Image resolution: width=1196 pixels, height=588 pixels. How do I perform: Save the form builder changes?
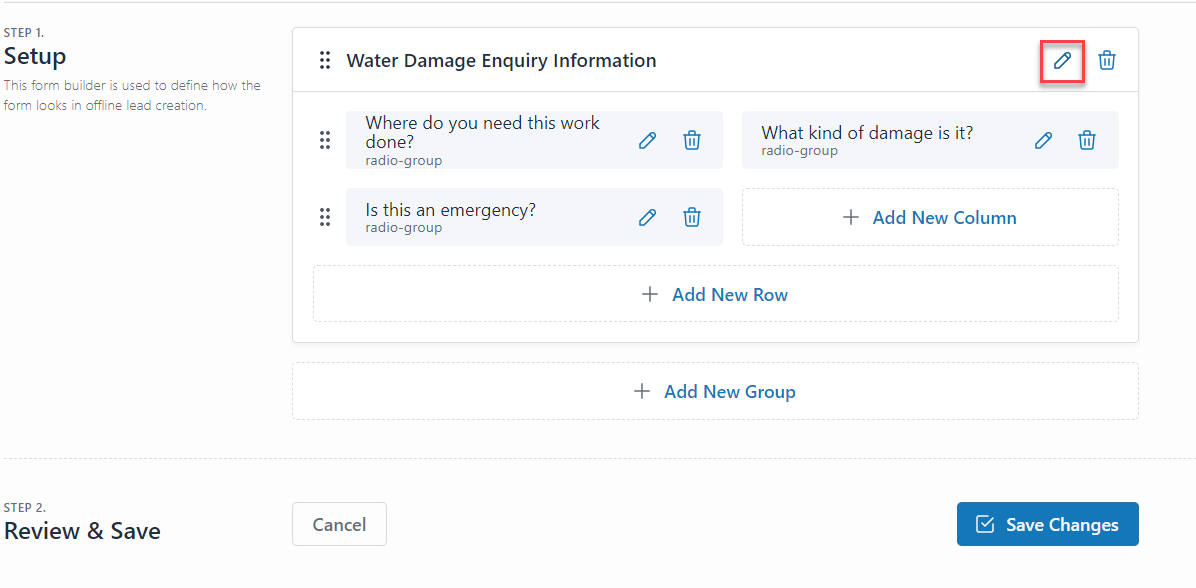click(x=1047, y=524)
